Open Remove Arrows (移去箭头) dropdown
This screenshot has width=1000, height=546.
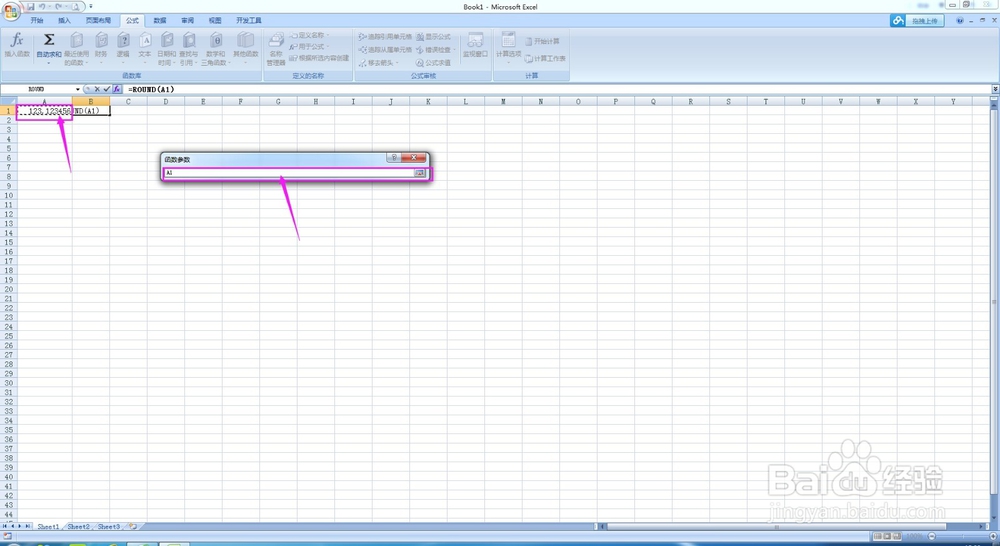379,63
